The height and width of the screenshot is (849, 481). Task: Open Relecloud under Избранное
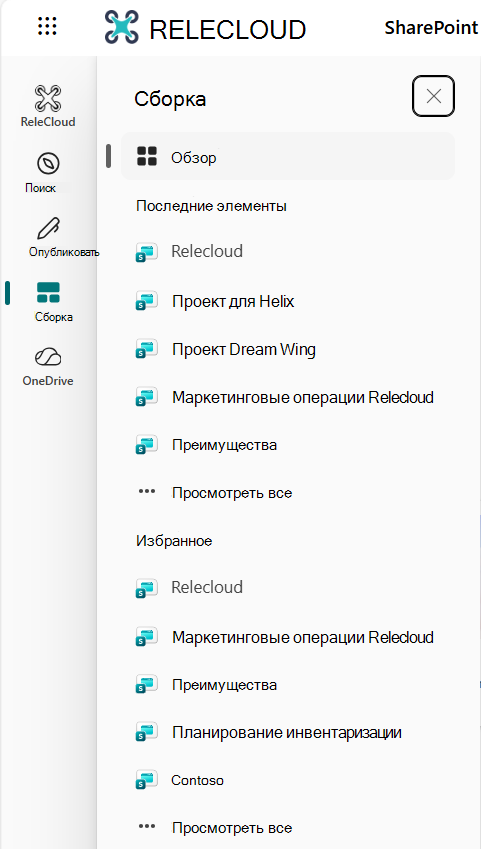click(207, 587)
